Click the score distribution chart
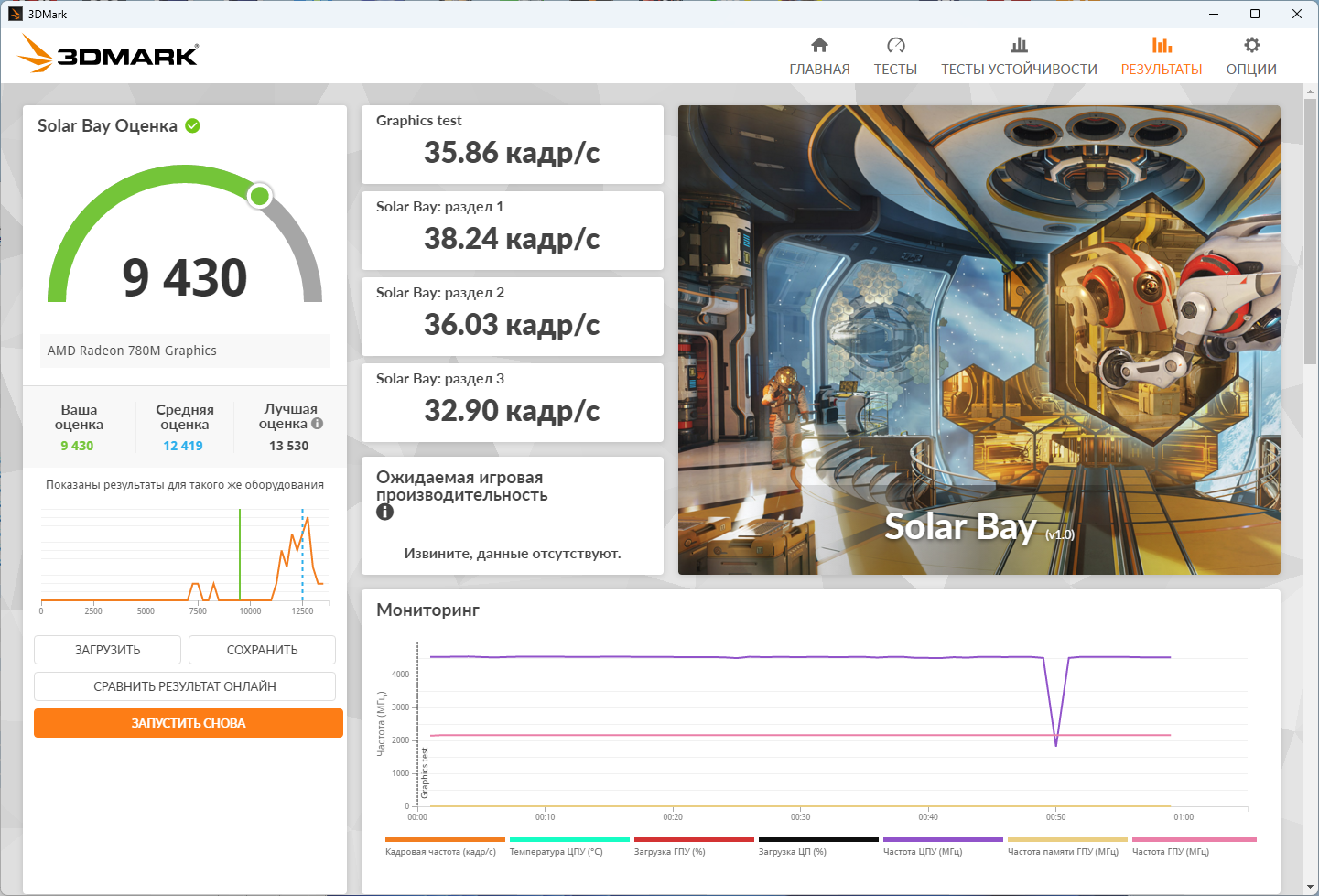 coord(184,561)
